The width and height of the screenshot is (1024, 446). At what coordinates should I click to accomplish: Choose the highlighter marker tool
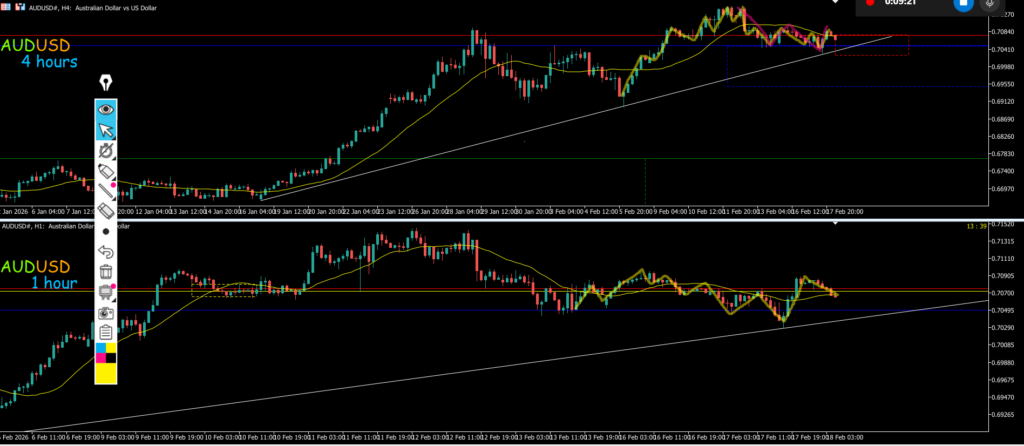pos(106,171)
